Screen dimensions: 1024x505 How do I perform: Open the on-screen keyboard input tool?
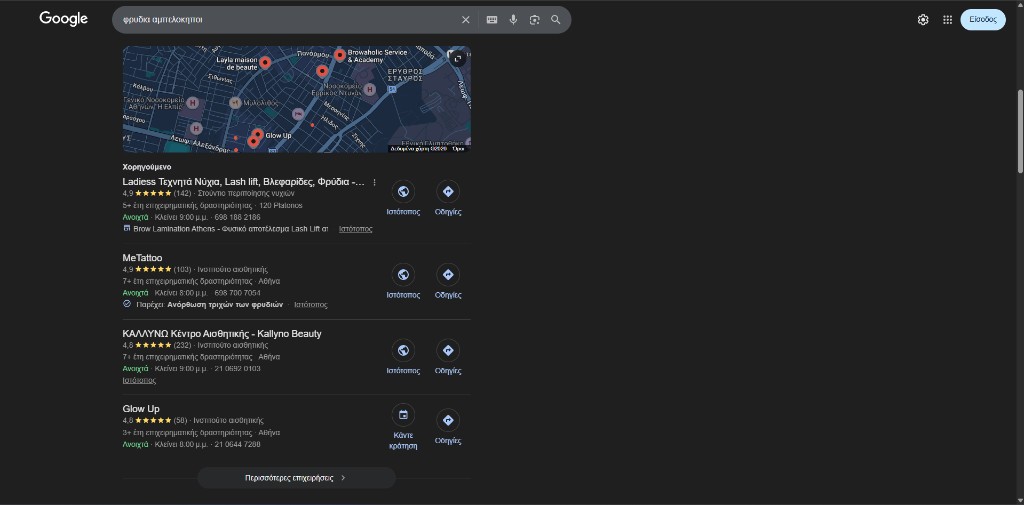pos(492,20)
